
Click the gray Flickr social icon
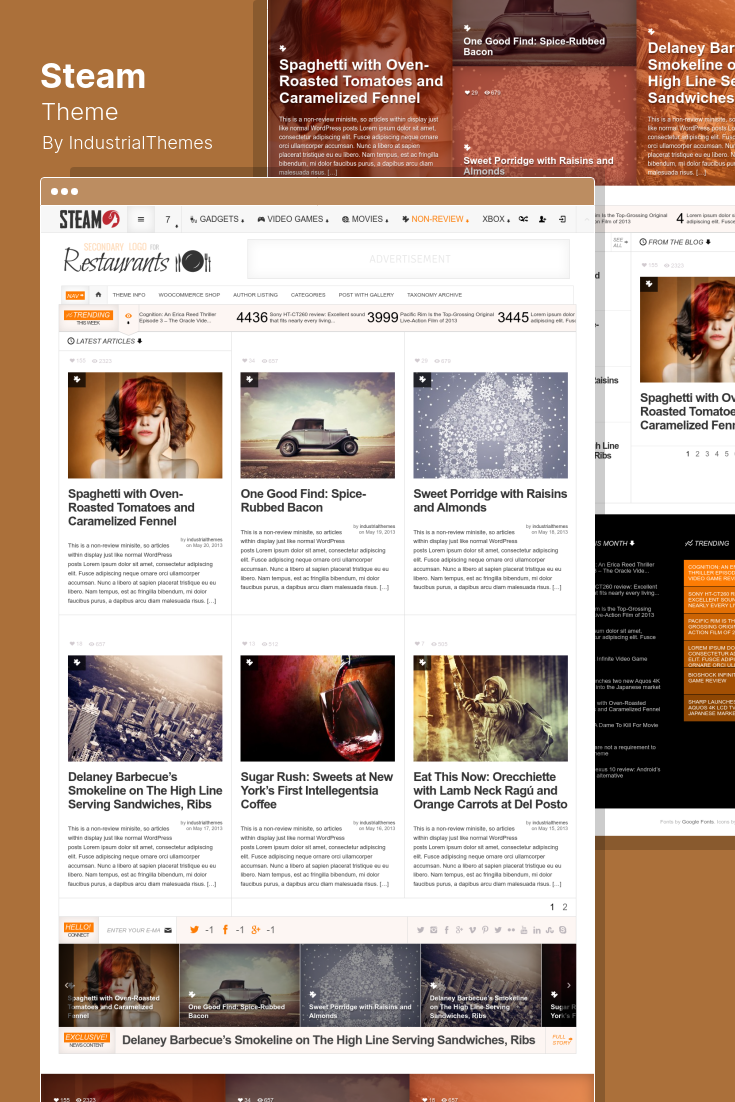[x=511, y=930]
